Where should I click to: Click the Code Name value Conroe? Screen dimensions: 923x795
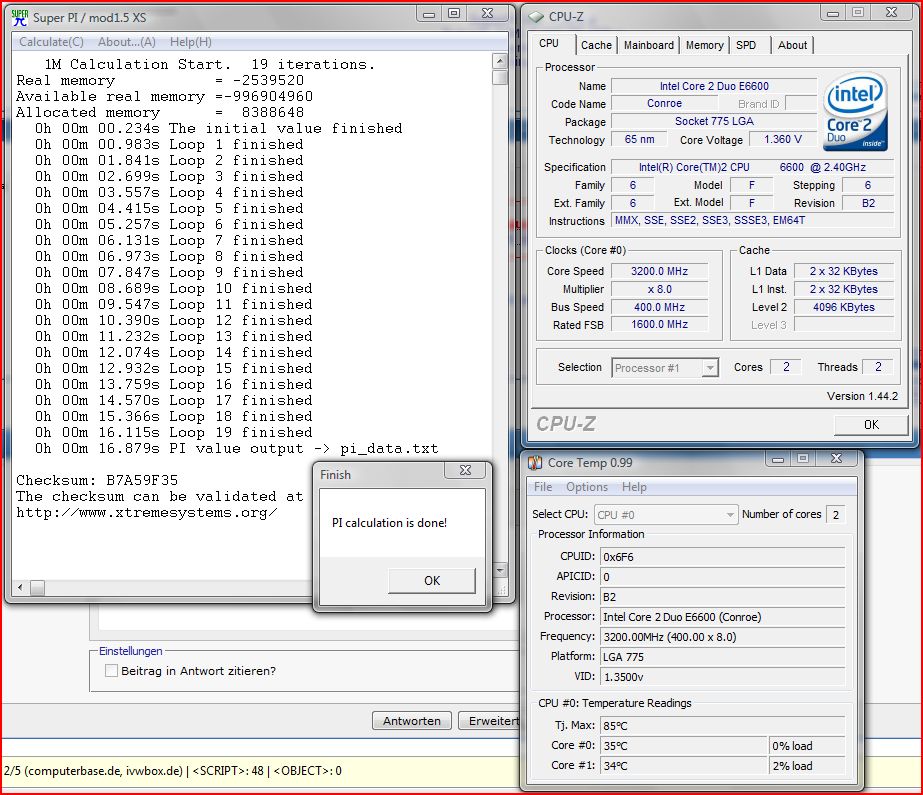pyautogui.click(x=665, y=103)
